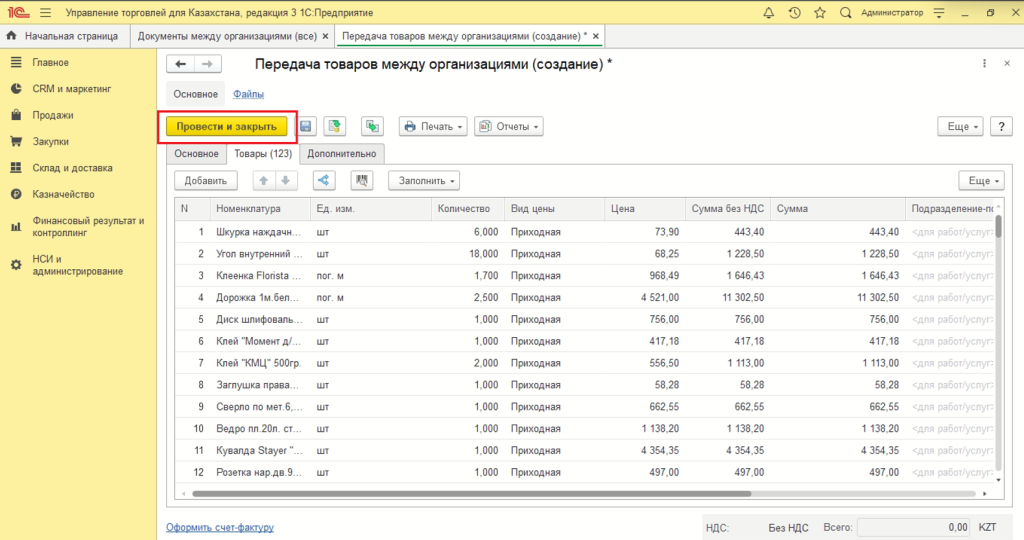Go to Начальная страница home tab
Viewport: 1024px width, 540px height.
(64, 36)
